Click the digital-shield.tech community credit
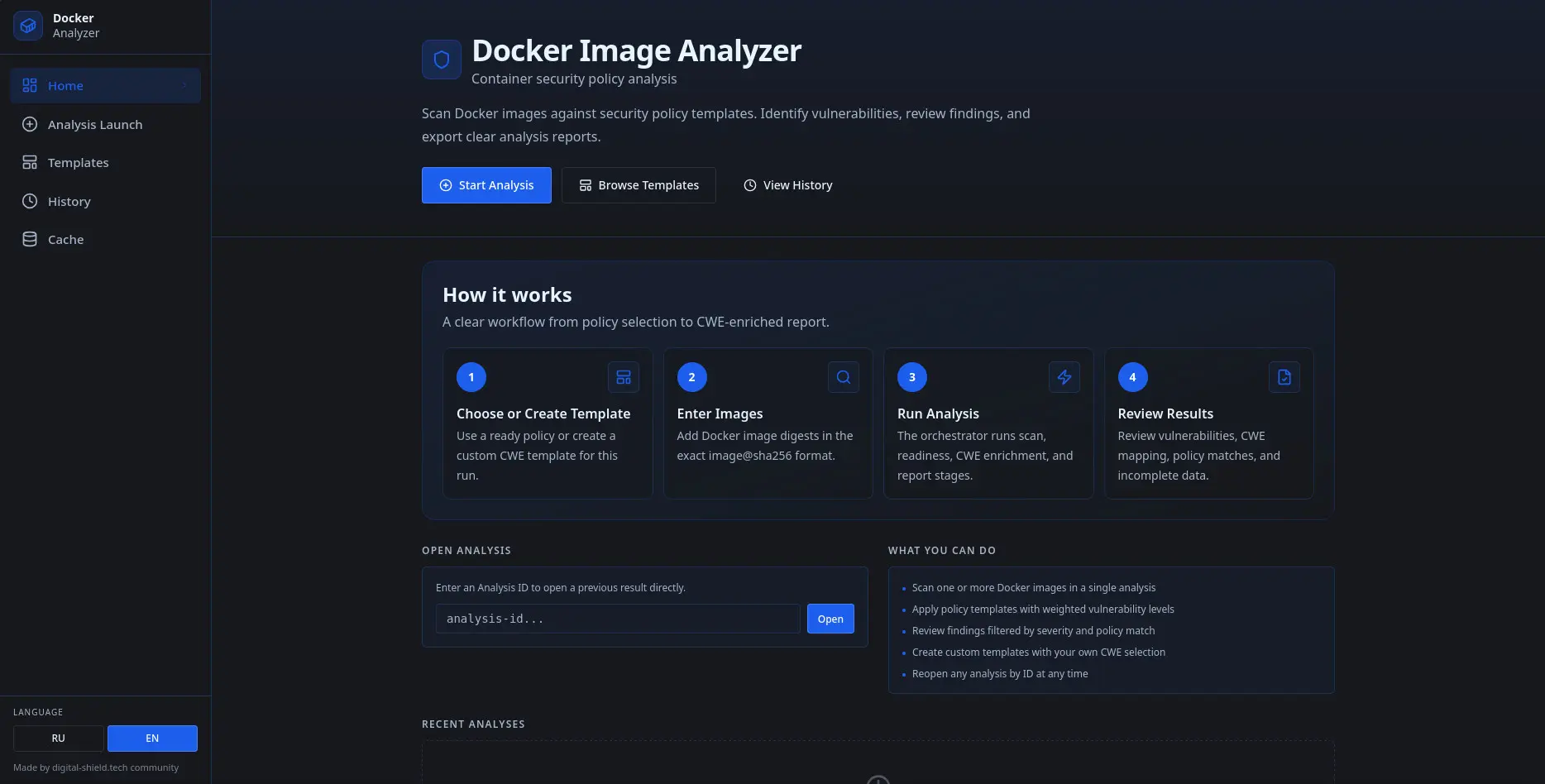 click(x=96, y=767)
